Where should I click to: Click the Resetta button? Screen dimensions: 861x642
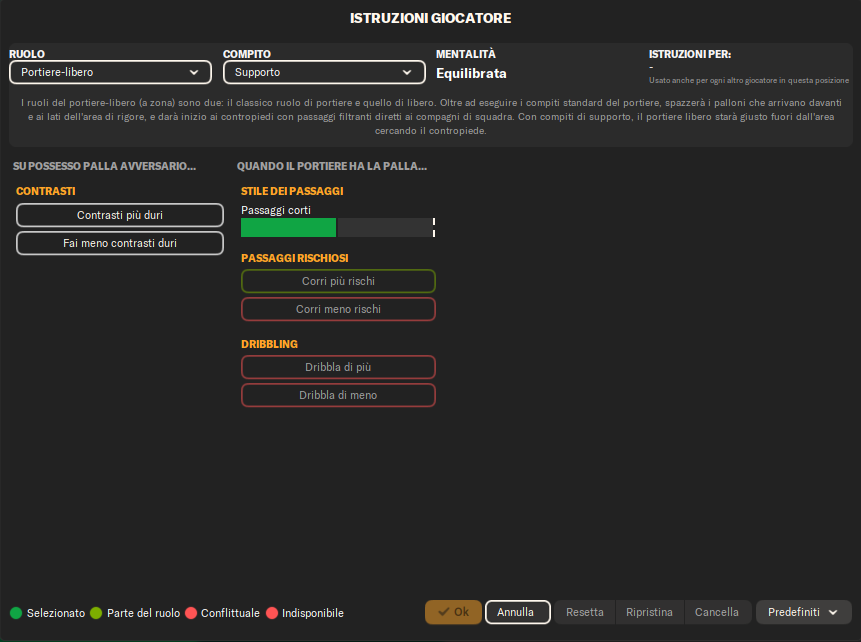pyautogui.click(x=585, y=612)
